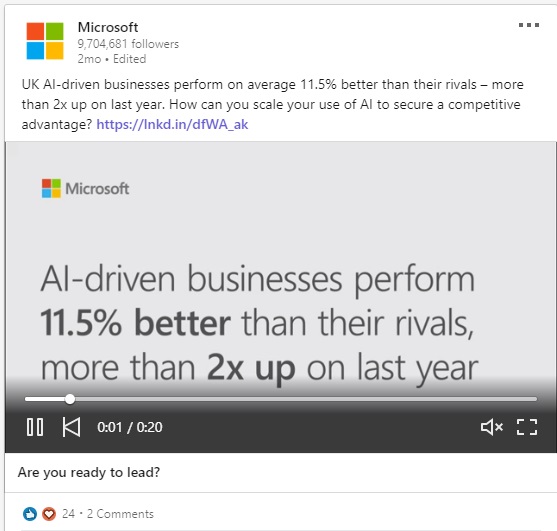Click the 9,704,681 followers text

pos(128,44)
